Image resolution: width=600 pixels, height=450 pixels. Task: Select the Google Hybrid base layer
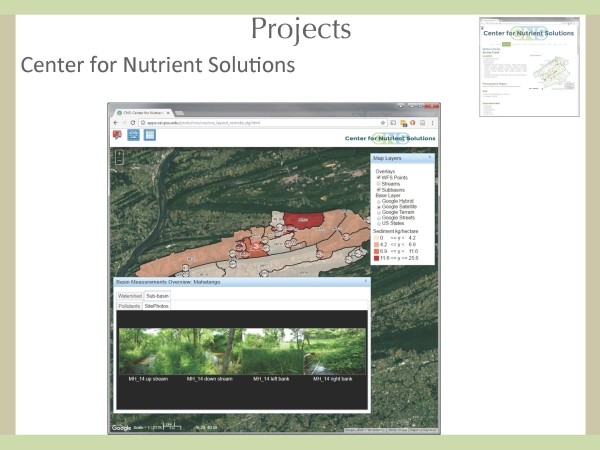379,201
